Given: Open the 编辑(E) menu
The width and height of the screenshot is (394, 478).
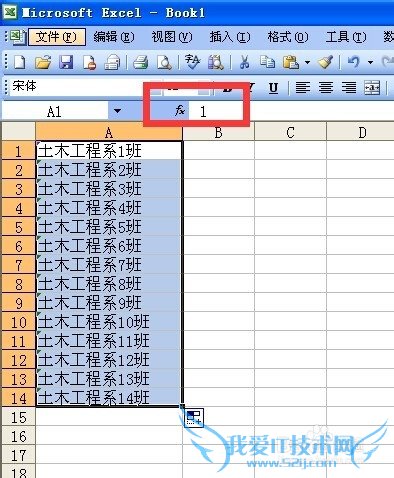Looking at the screenshot, I should tap(114, 37).
